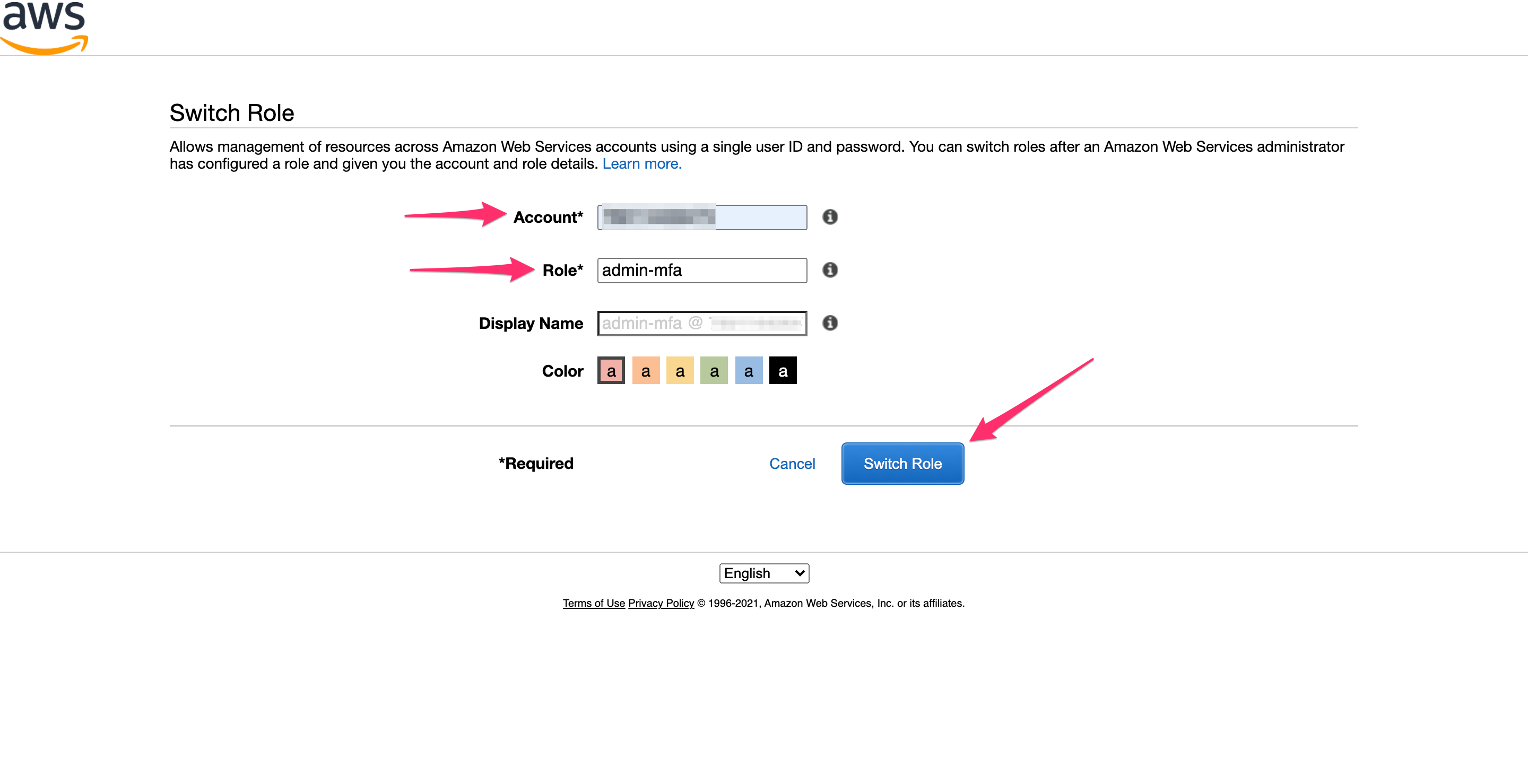Open the Privacy Policy link
Image resolution: width=1528 pixels, height=784 pixels.
(661, 603)
